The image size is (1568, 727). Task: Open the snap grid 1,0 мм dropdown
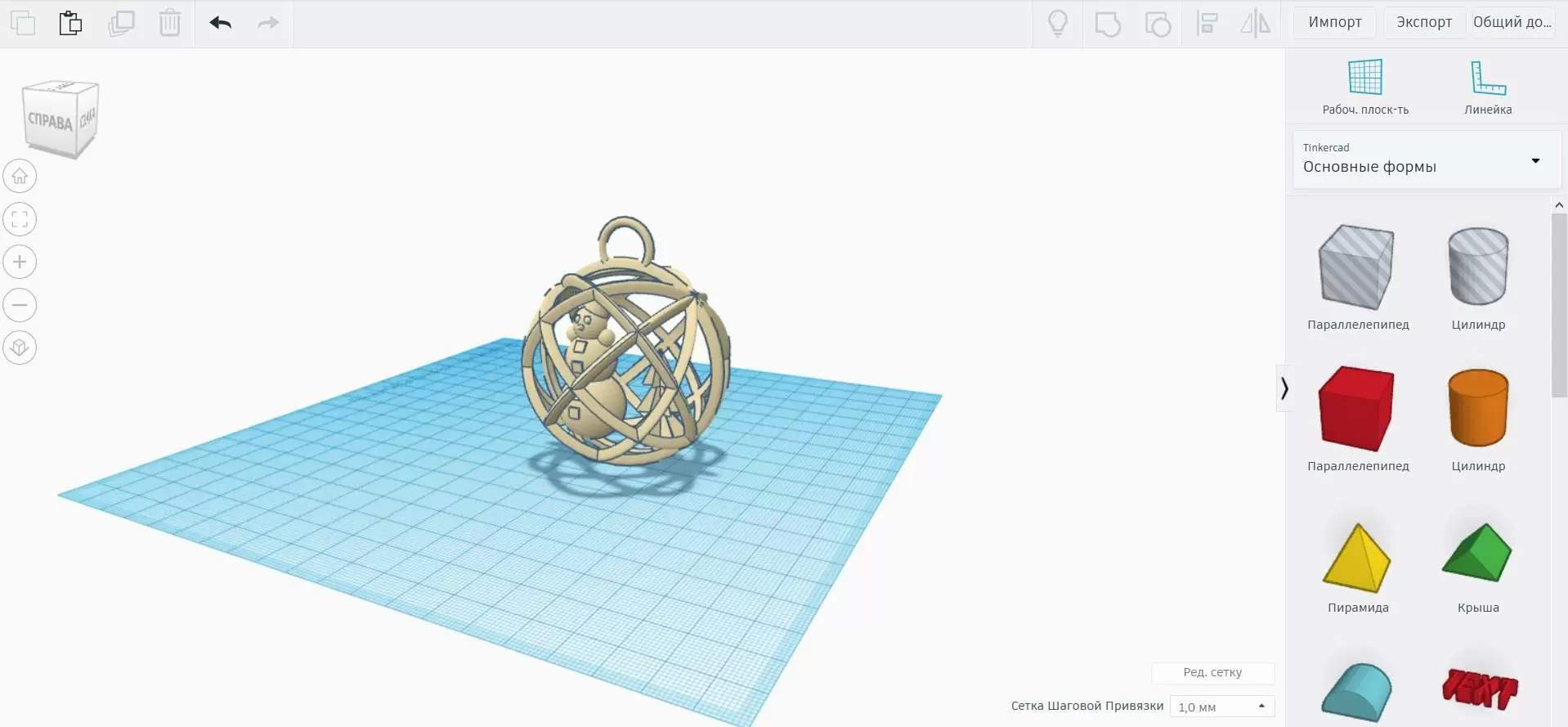[1221, 707]
